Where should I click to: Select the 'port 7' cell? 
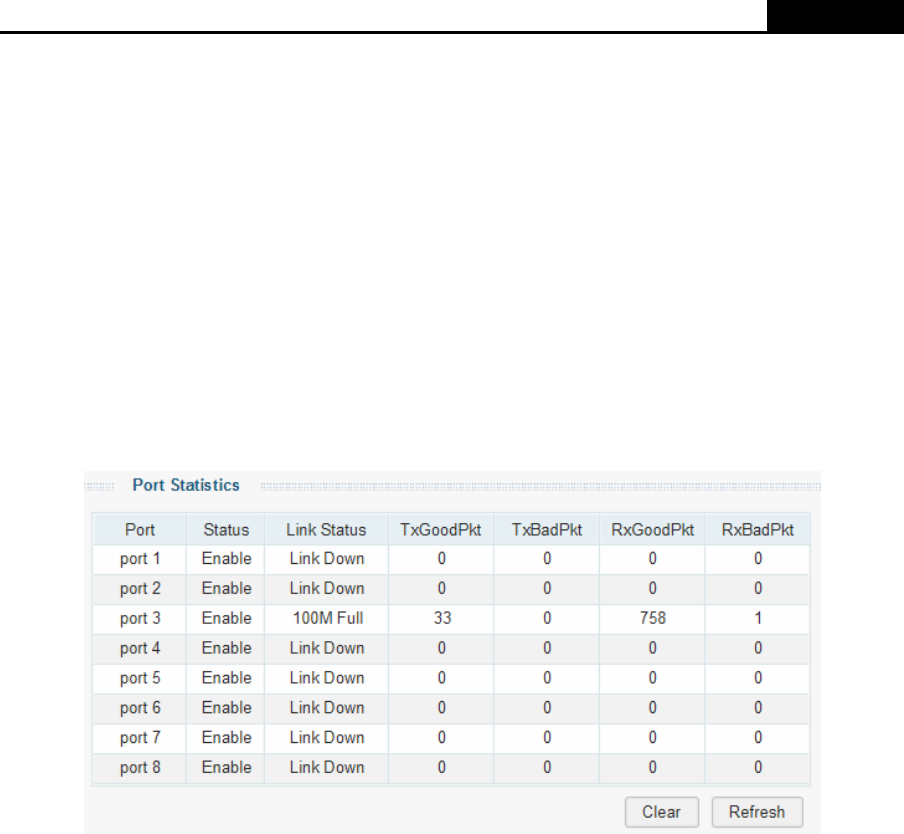[x=140, y=738]
